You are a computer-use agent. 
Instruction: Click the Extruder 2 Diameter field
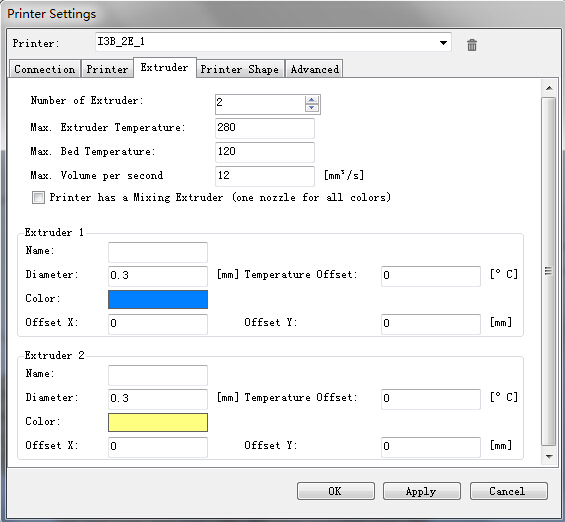[x=158, y=399]
